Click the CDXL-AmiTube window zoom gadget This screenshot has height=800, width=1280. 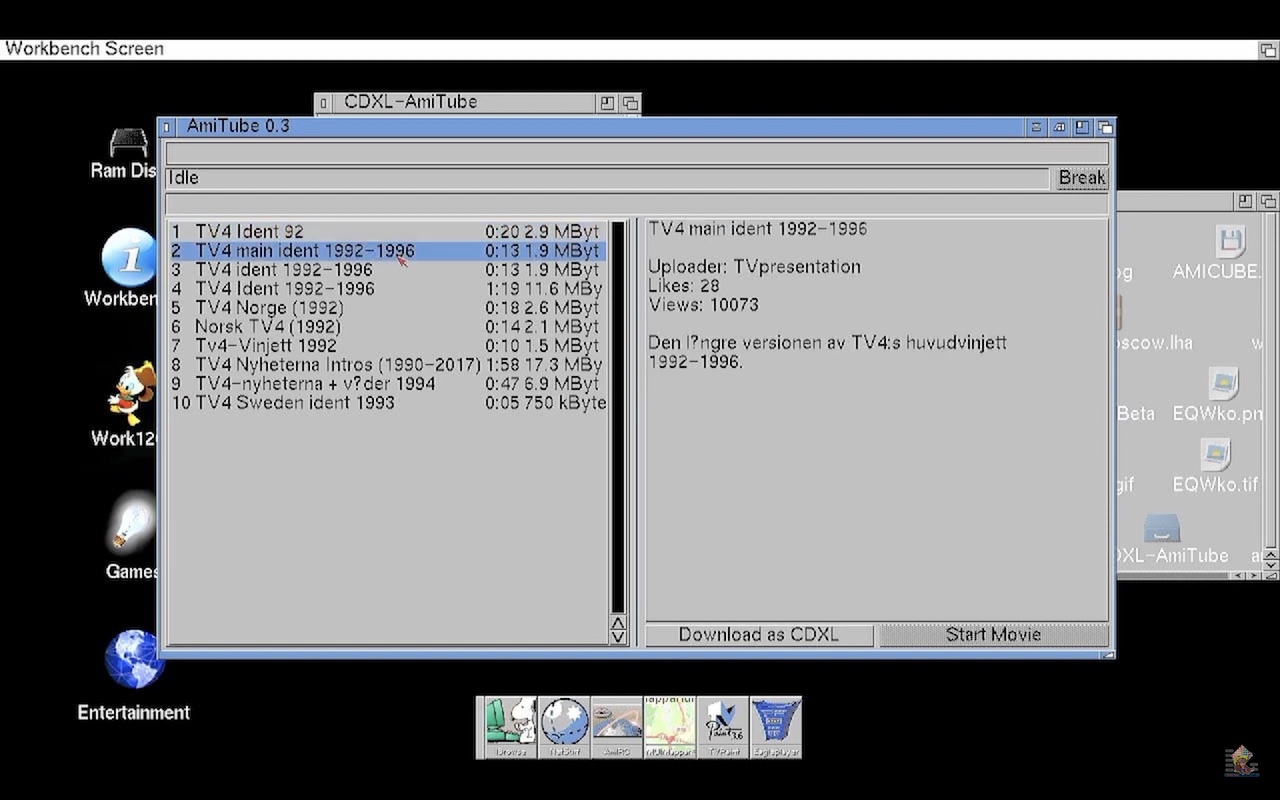coord(607,102)
